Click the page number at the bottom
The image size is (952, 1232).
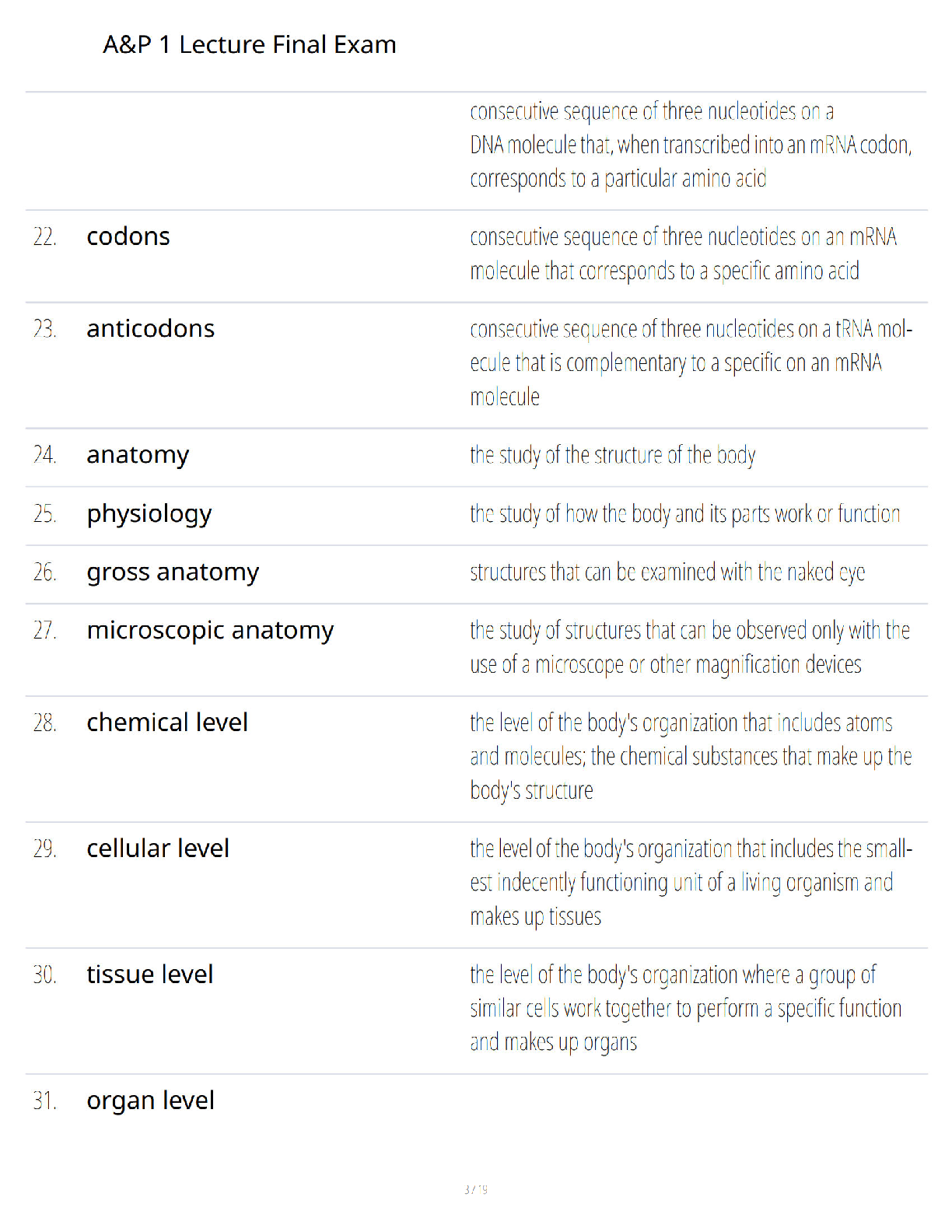click(476, 1189)
